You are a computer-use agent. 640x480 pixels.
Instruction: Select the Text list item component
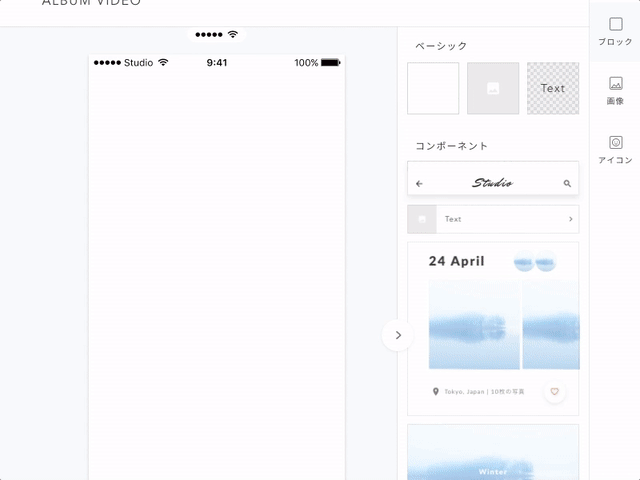tap(493, 219)
